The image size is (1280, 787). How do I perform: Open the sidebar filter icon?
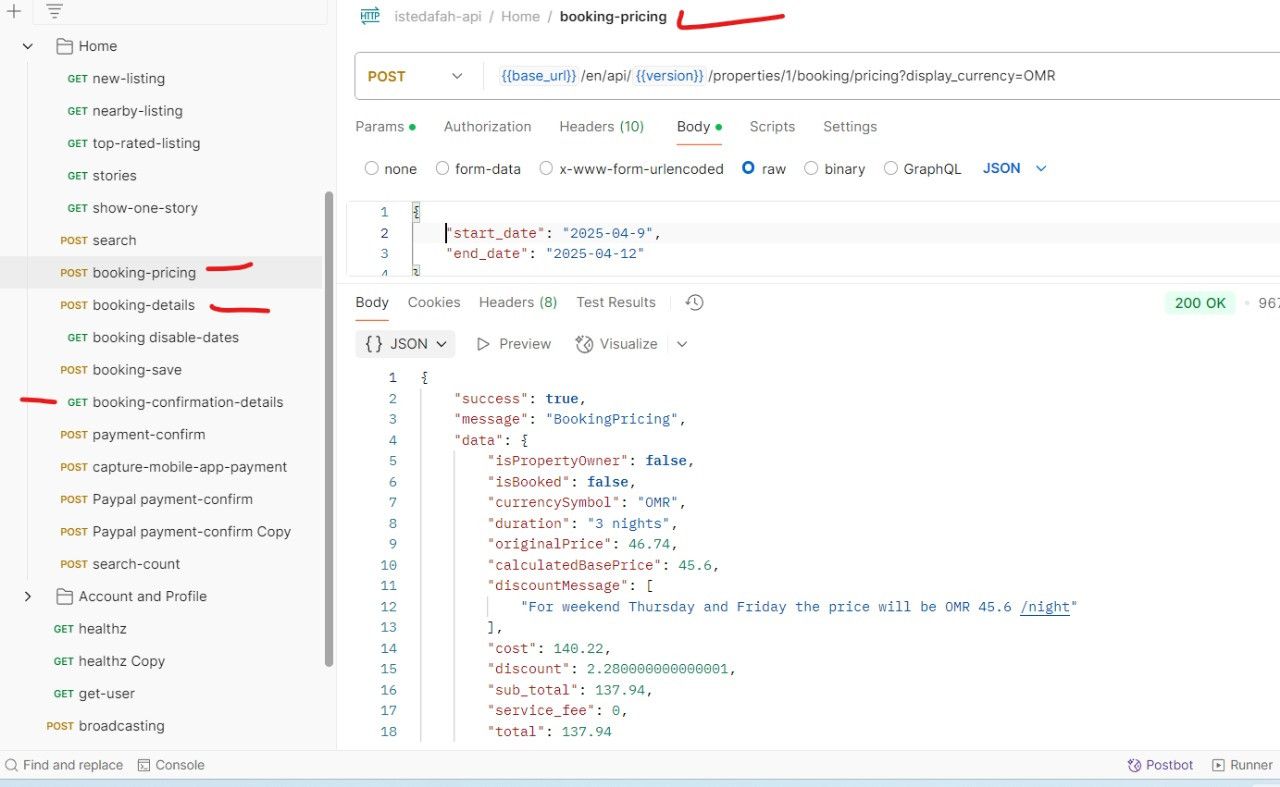click(55, 12)
